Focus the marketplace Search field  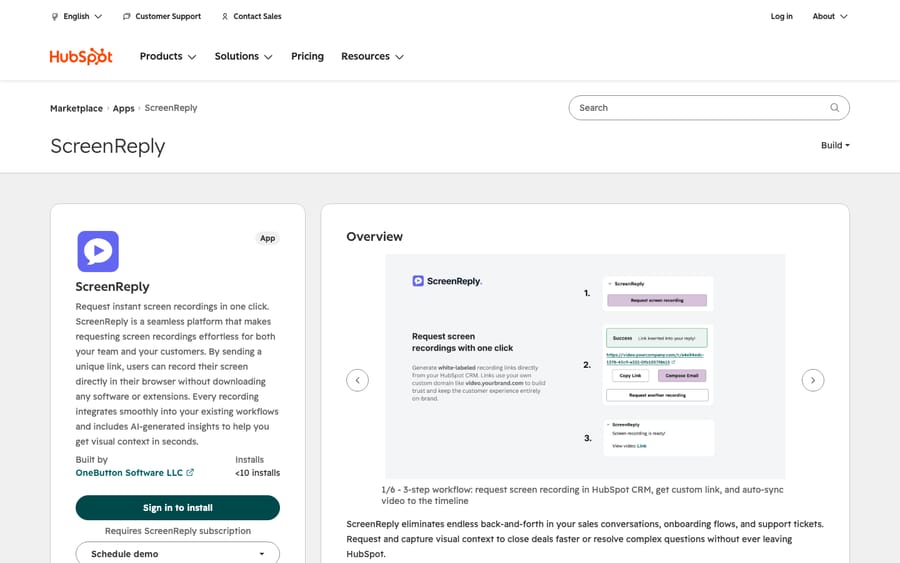[709, 108]
